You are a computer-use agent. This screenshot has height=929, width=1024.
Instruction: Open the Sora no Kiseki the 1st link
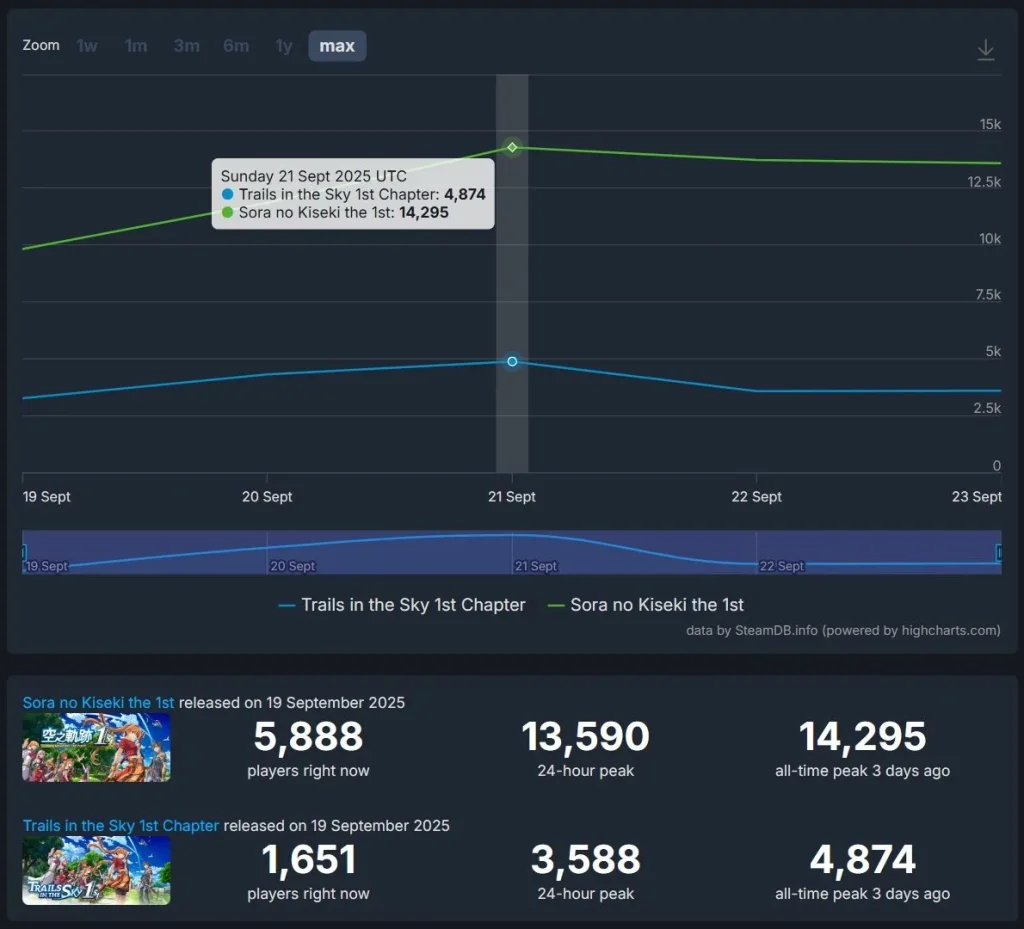click(x=99, y=703)
